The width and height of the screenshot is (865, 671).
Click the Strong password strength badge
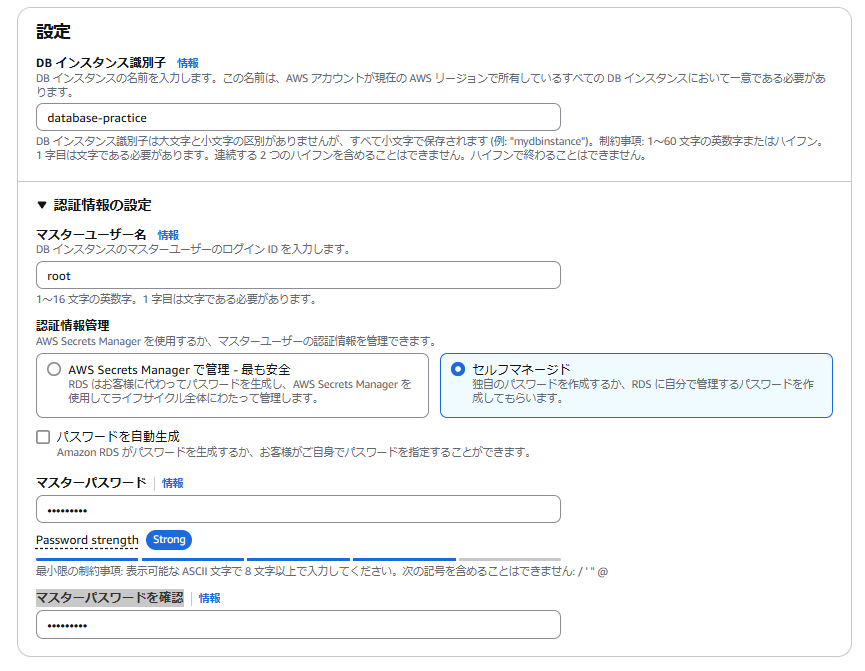169,540
